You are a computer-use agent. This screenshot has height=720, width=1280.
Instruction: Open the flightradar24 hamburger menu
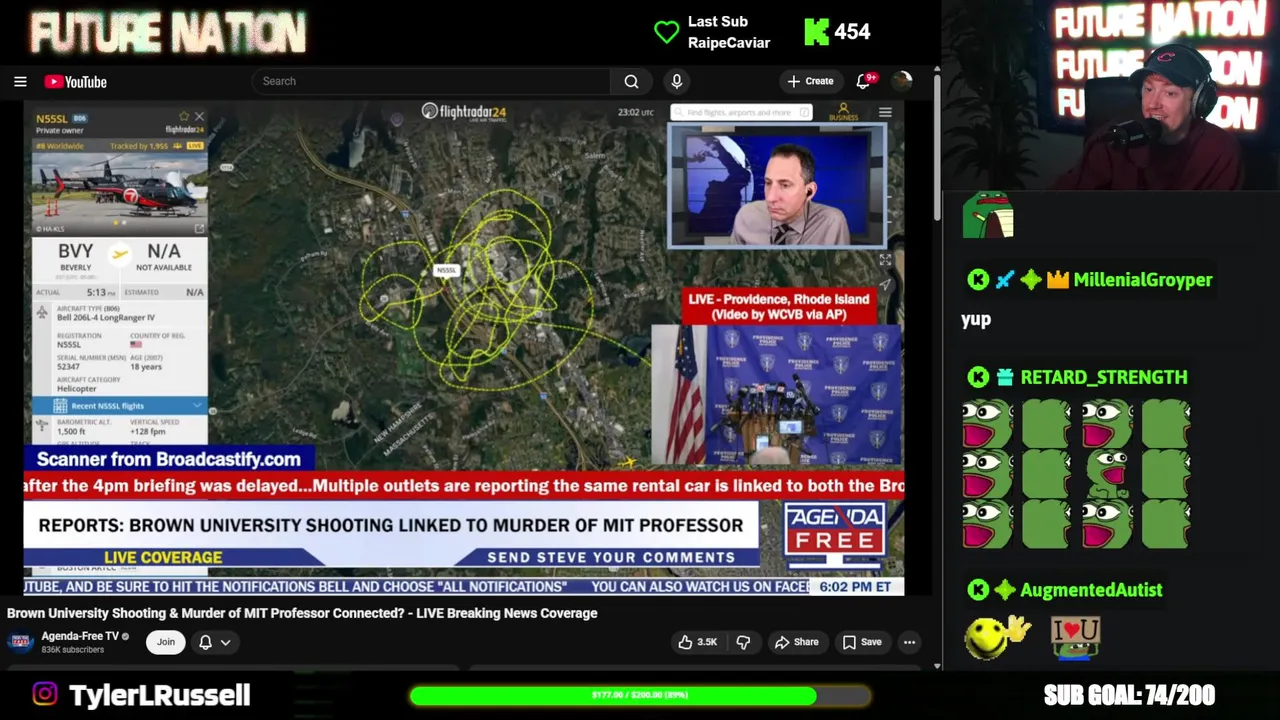(885, 112)
